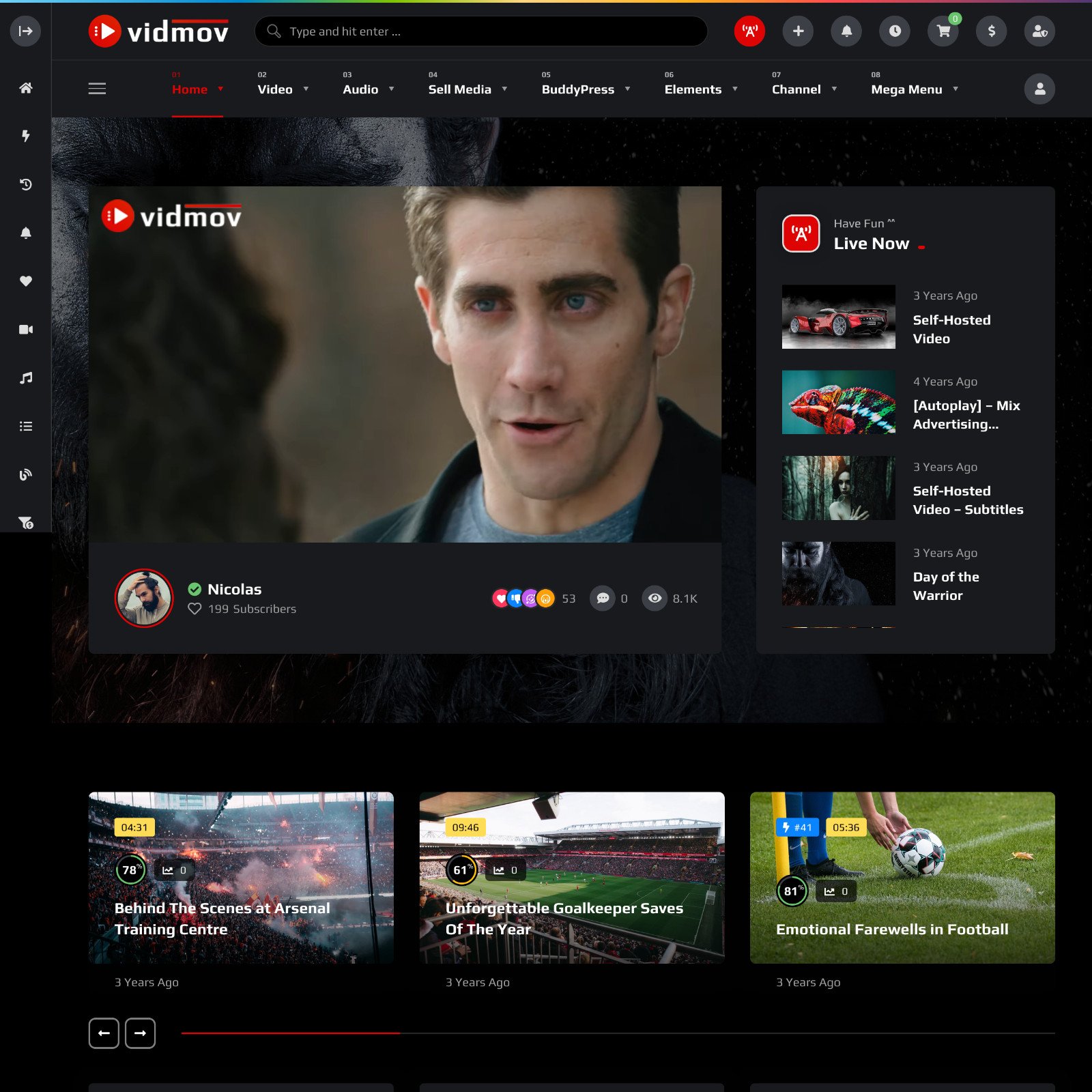Click the plus upload icon
The image size is (1092, 1092).
(x=798, y=31)
